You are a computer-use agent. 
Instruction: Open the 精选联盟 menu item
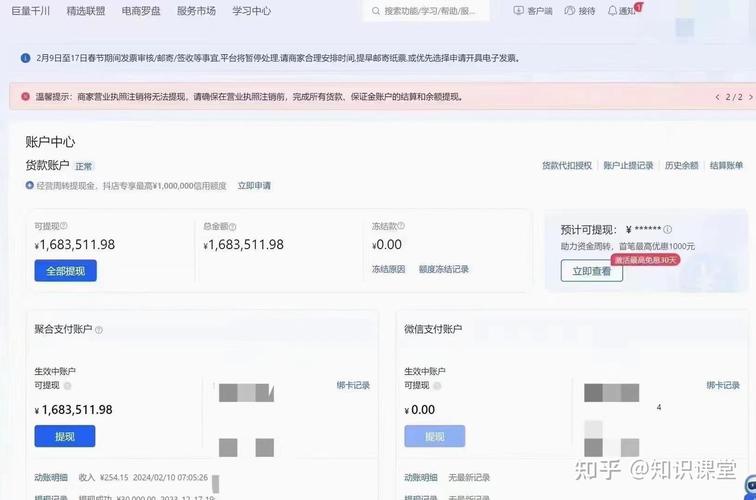(86, 11)
